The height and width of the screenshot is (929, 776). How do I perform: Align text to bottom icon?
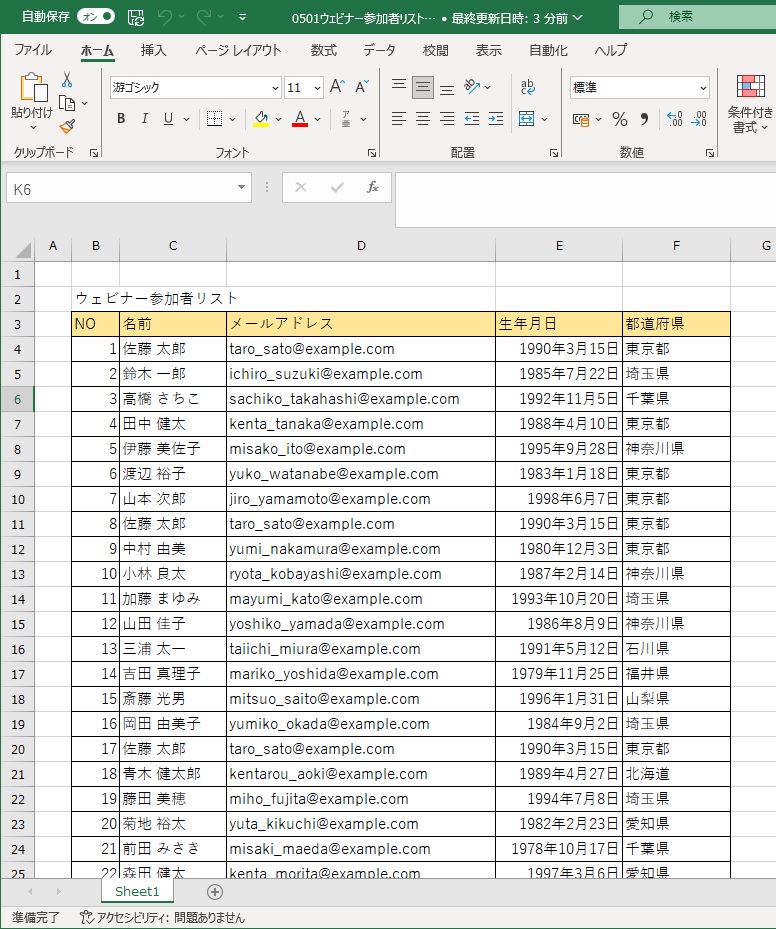447,89
